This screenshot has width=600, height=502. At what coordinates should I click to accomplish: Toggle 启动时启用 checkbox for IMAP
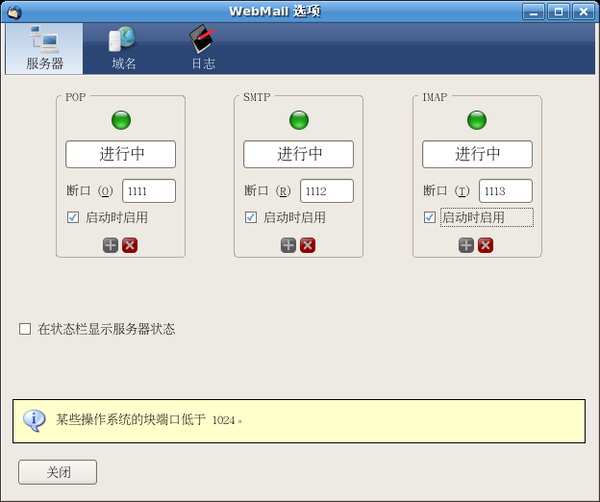[x=429, y=217]
